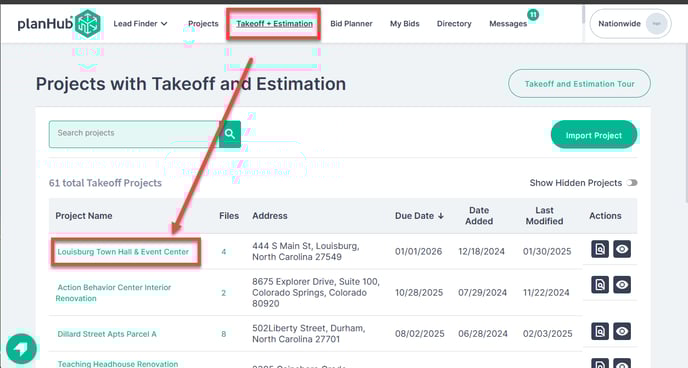Click the Messages notification badge
The image size is (688, 368).
click(x=533, y=15)
